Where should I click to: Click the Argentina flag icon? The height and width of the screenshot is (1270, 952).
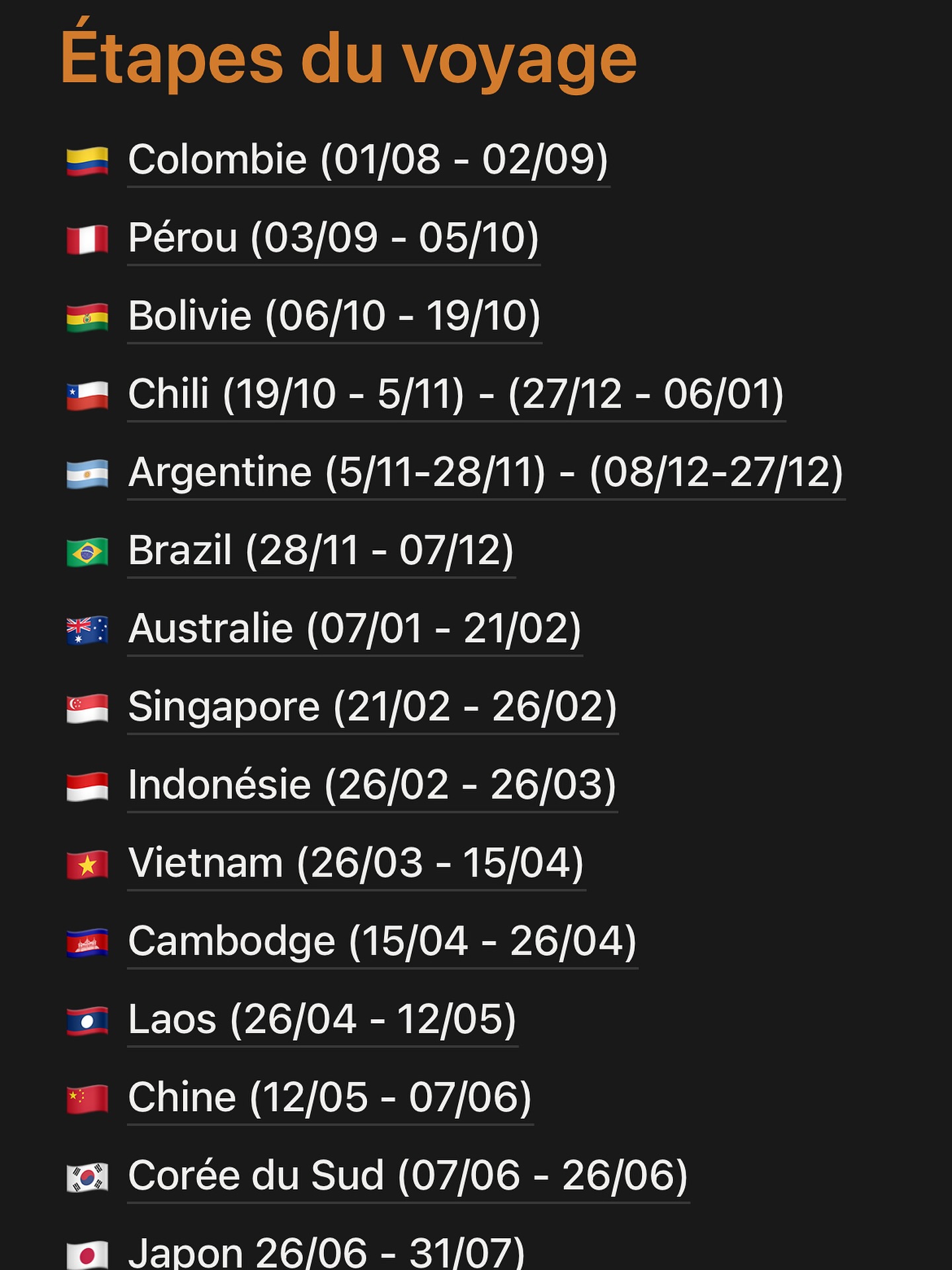tap(87, 474)
